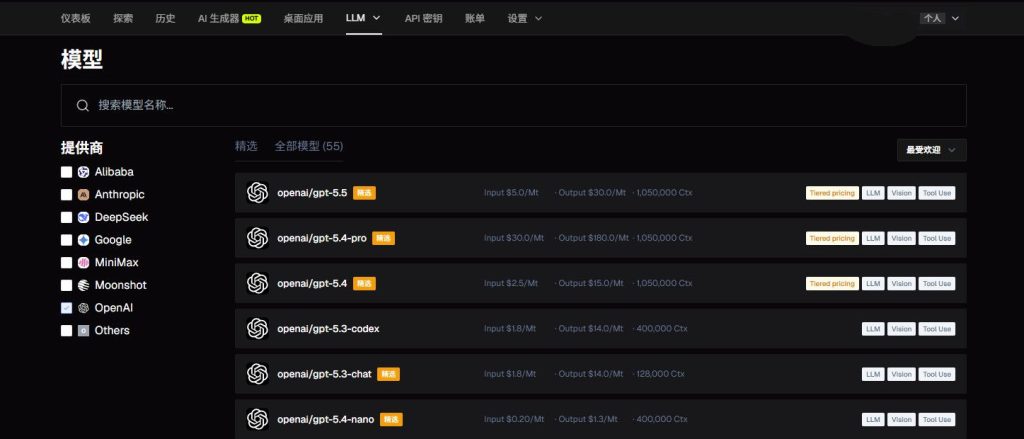1024x439 pixels.
Task: Click Tool Use tag on gpt-5.3-chat row
Action: [x=936, y=374]
